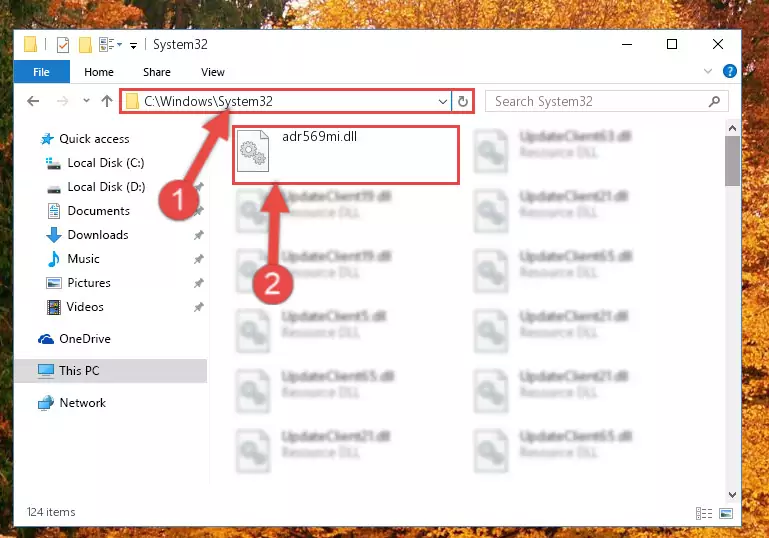Go forward with the right arrow button
The height and width of the screenshot is (538, 769).
[62, 101]
